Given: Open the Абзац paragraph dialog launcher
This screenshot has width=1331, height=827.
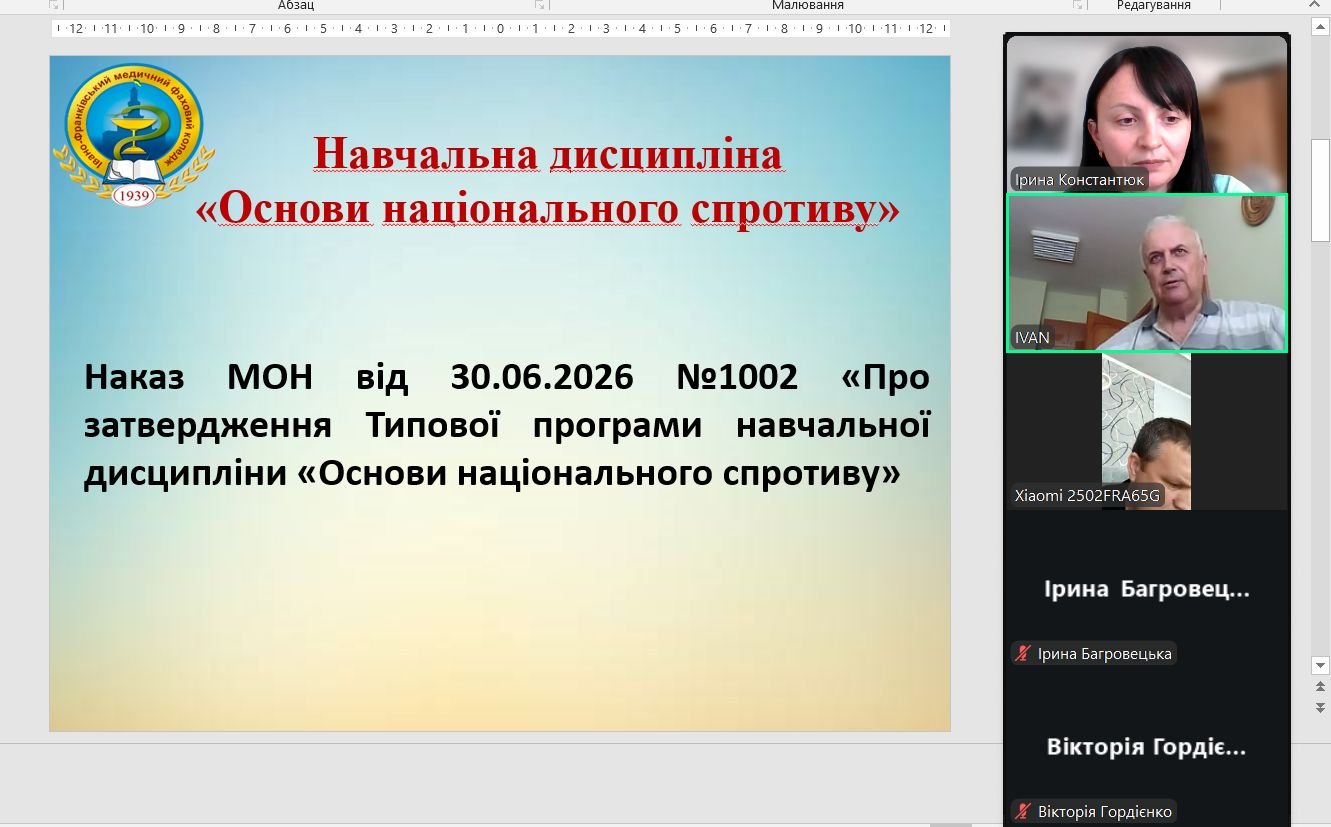Looking at the screenshot, I should (x=540, y=5).
